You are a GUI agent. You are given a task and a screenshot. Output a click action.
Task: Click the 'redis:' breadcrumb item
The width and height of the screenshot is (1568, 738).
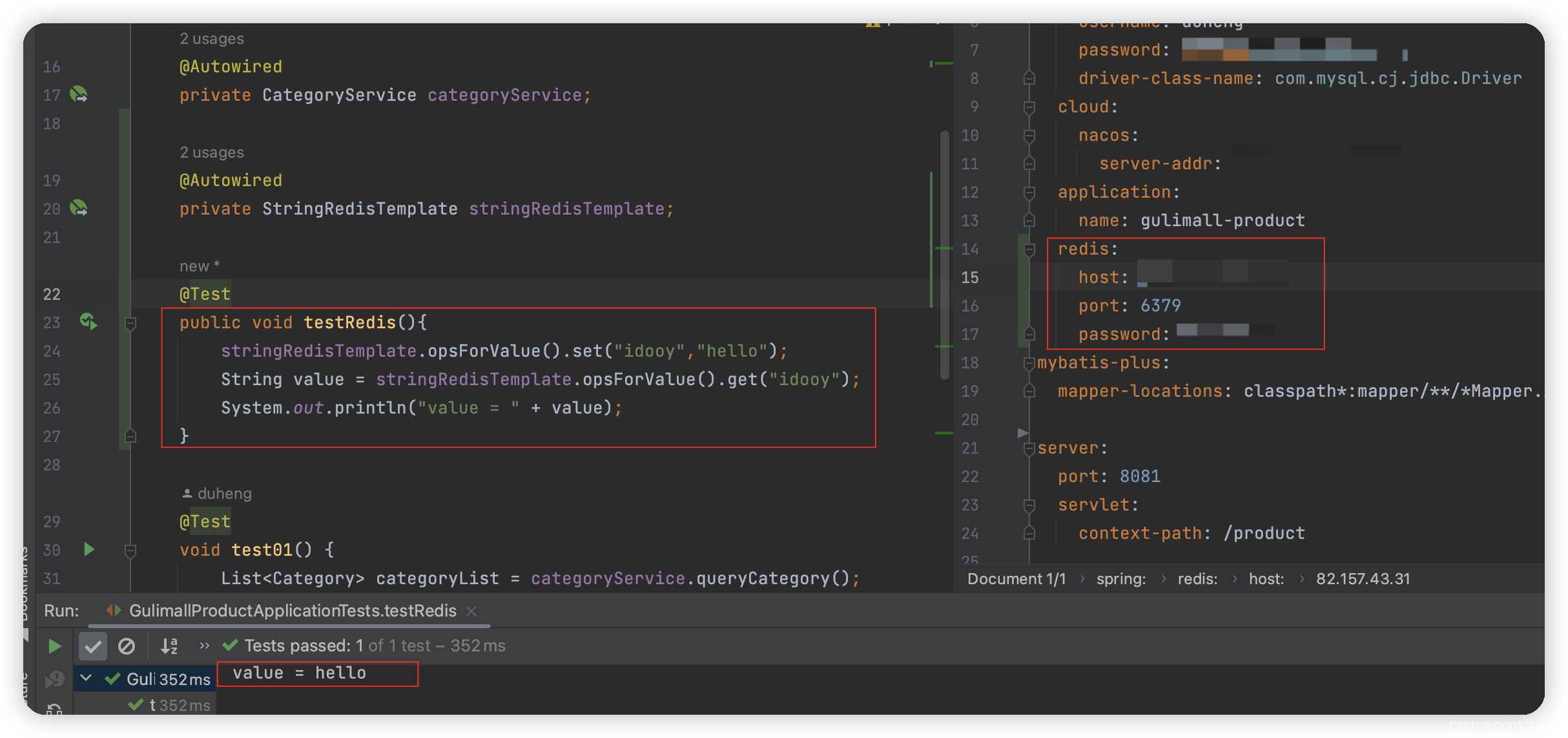pyautogui.click(x=1197, y=578)
